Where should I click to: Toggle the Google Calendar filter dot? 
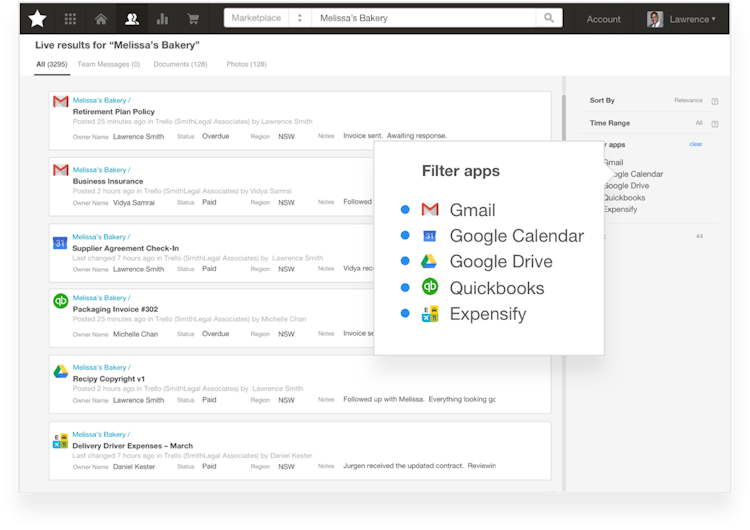tap(405, 235)
